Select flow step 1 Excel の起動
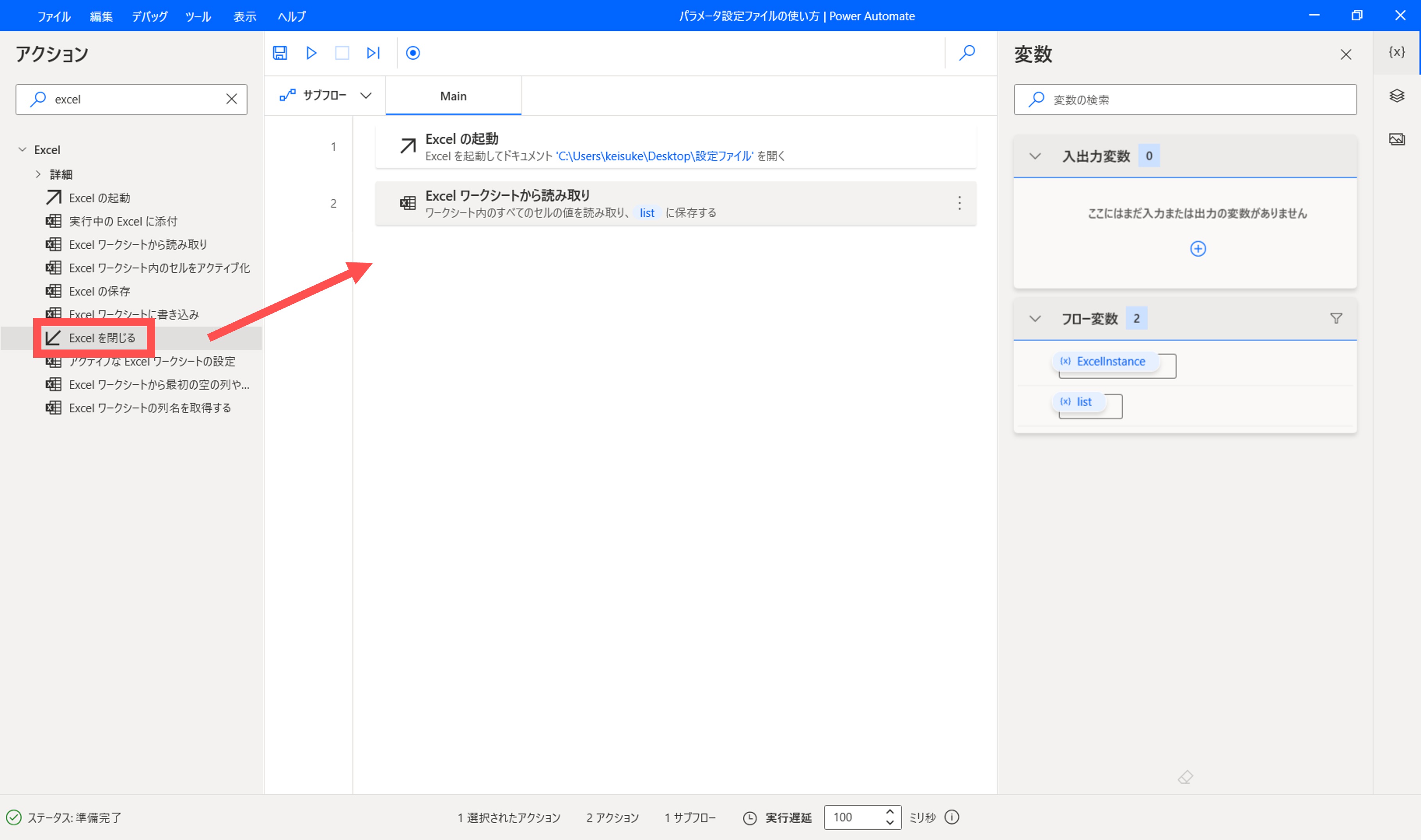Viewport: 1421px width, 840px height. coord(675,146)
